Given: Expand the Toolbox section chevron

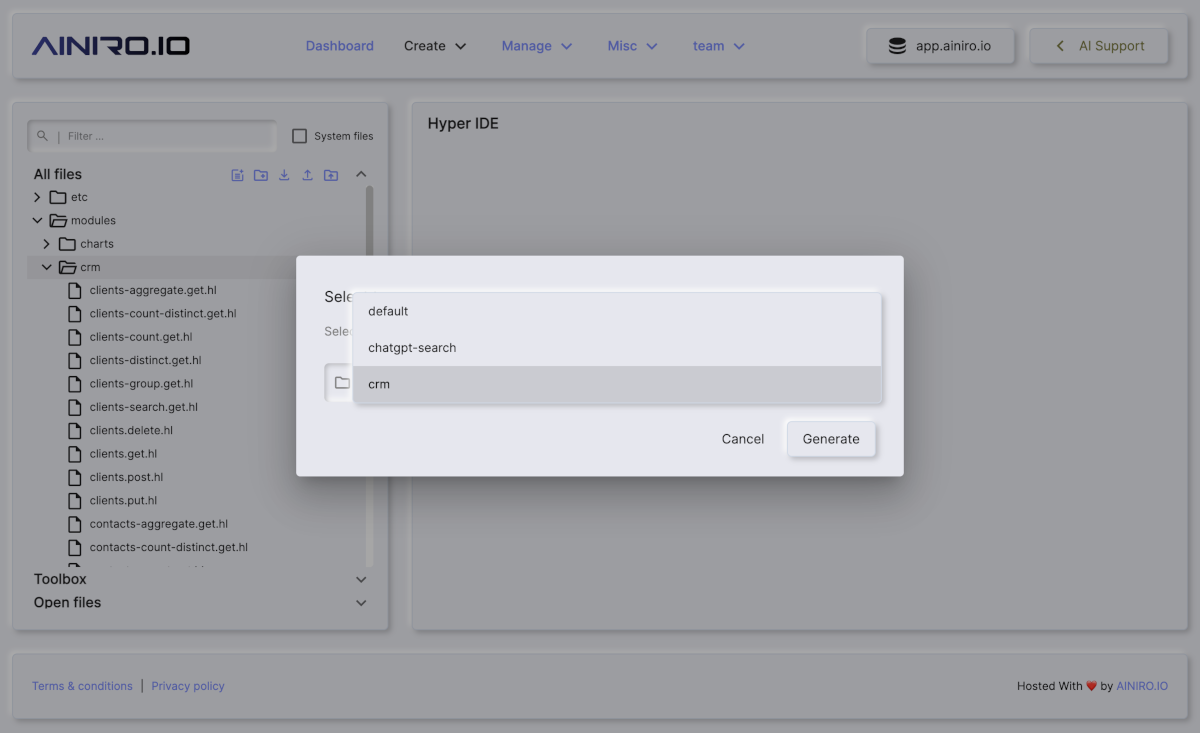Looking at the screenshot, I should tap(361, 579).
